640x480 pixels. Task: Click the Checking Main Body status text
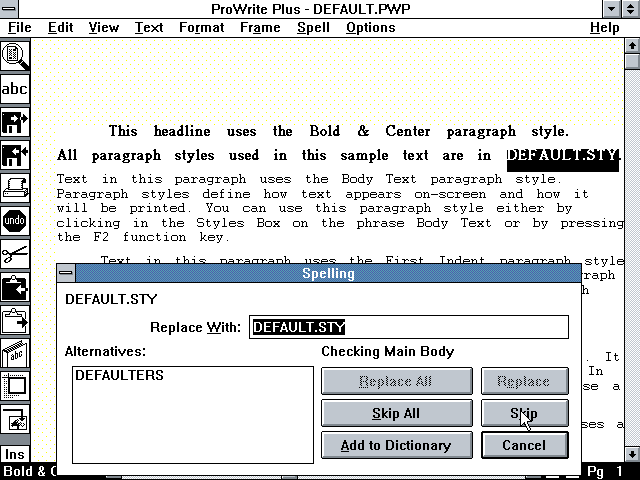point(388,351)
